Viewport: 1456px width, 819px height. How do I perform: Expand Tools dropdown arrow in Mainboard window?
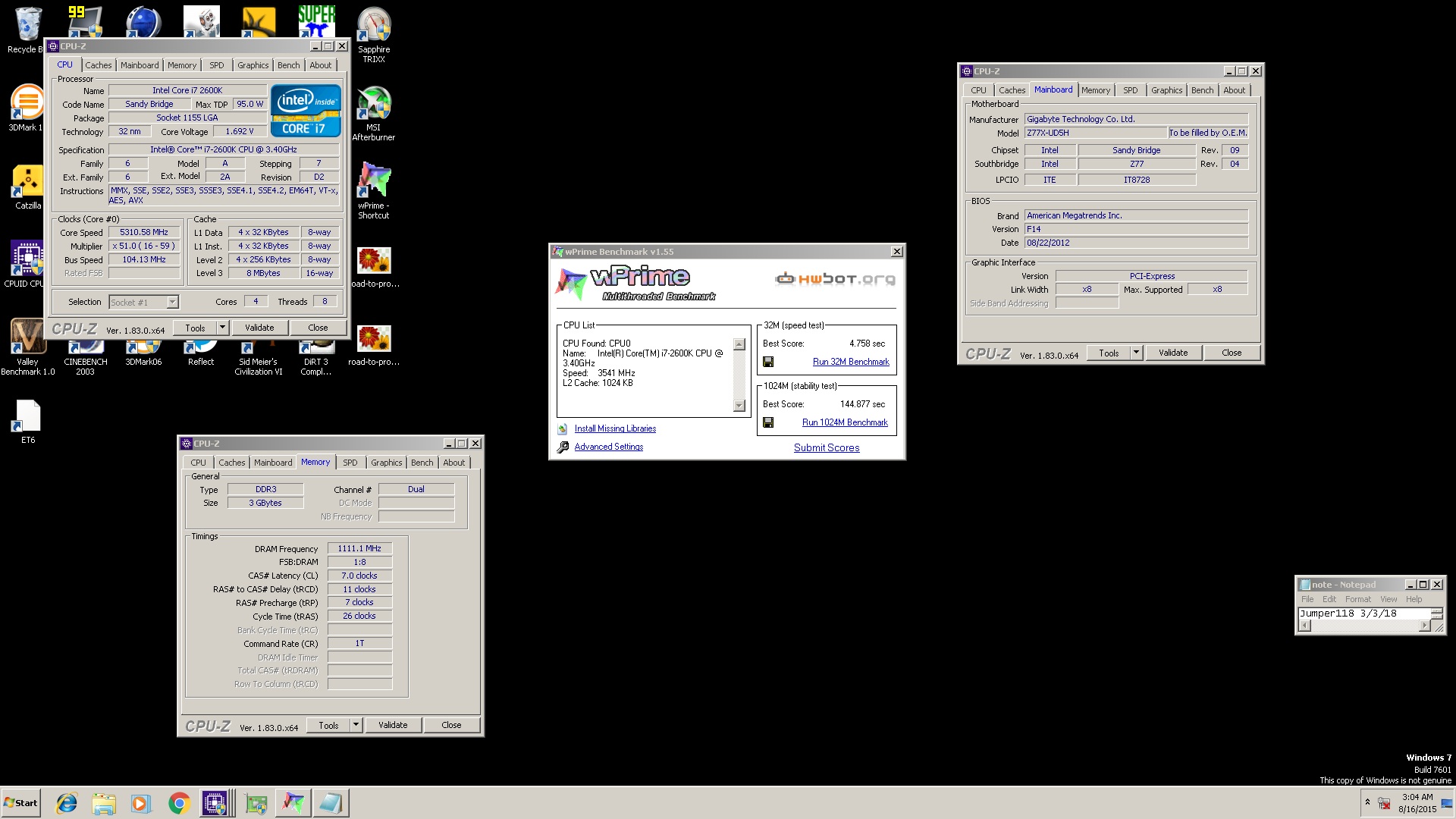1136,353
